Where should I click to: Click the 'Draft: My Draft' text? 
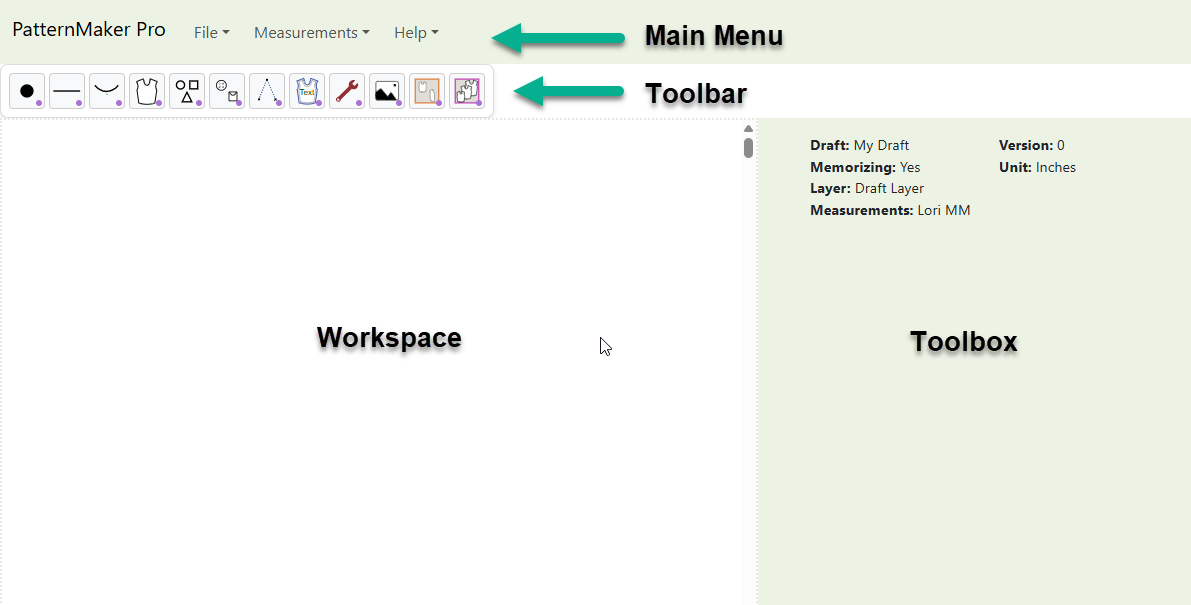pyautogui.click(x=860, y=145)
